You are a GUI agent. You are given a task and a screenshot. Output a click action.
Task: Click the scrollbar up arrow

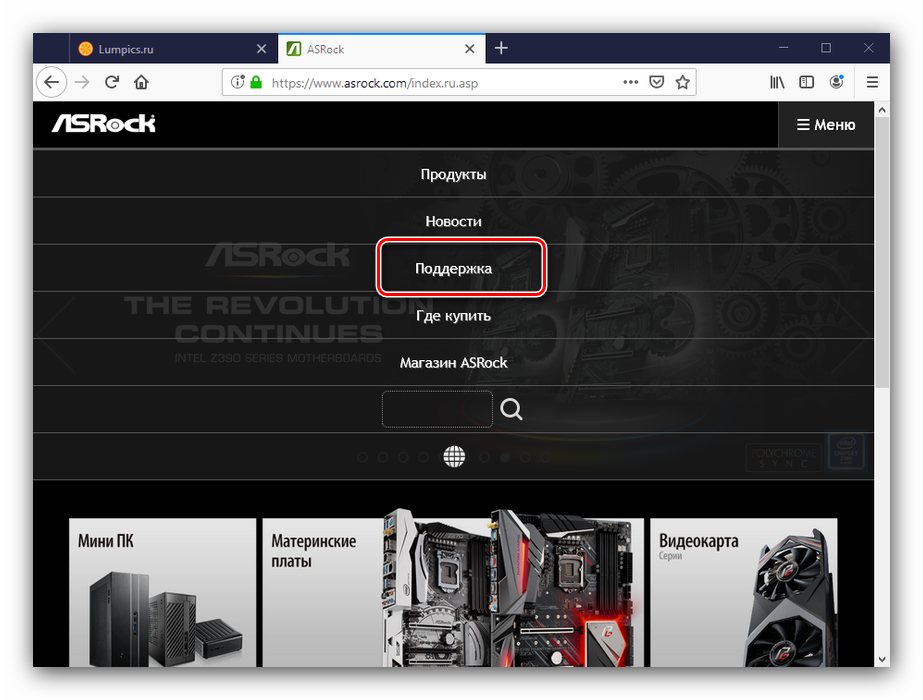pos(881,110)
